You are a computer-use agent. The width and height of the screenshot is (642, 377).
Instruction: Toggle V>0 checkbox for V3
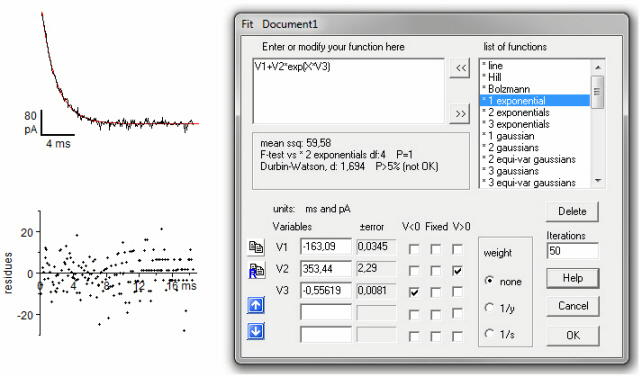coord(457,292)
